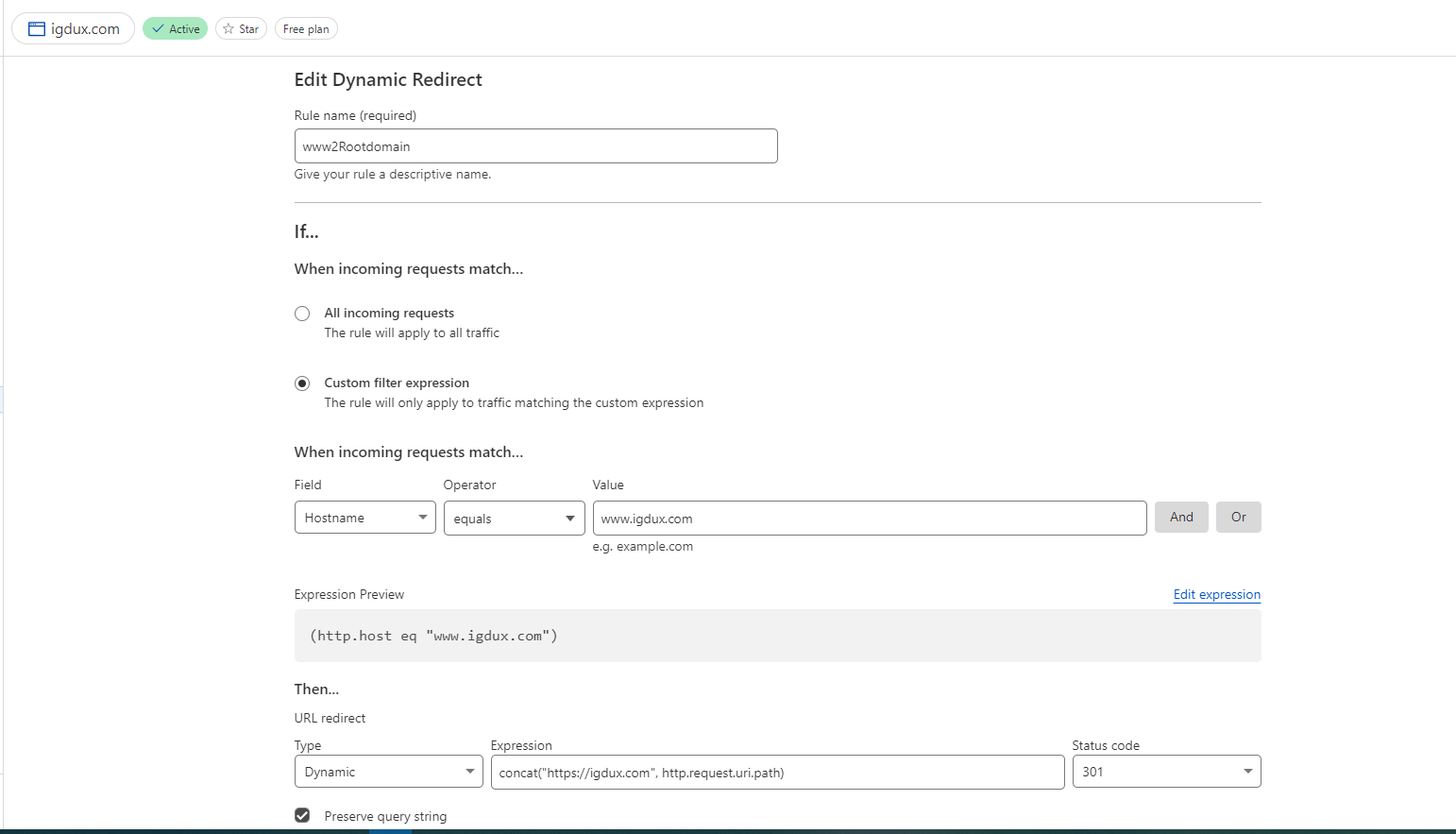Open the igdux.com domain selector

[x=84, y=29]
